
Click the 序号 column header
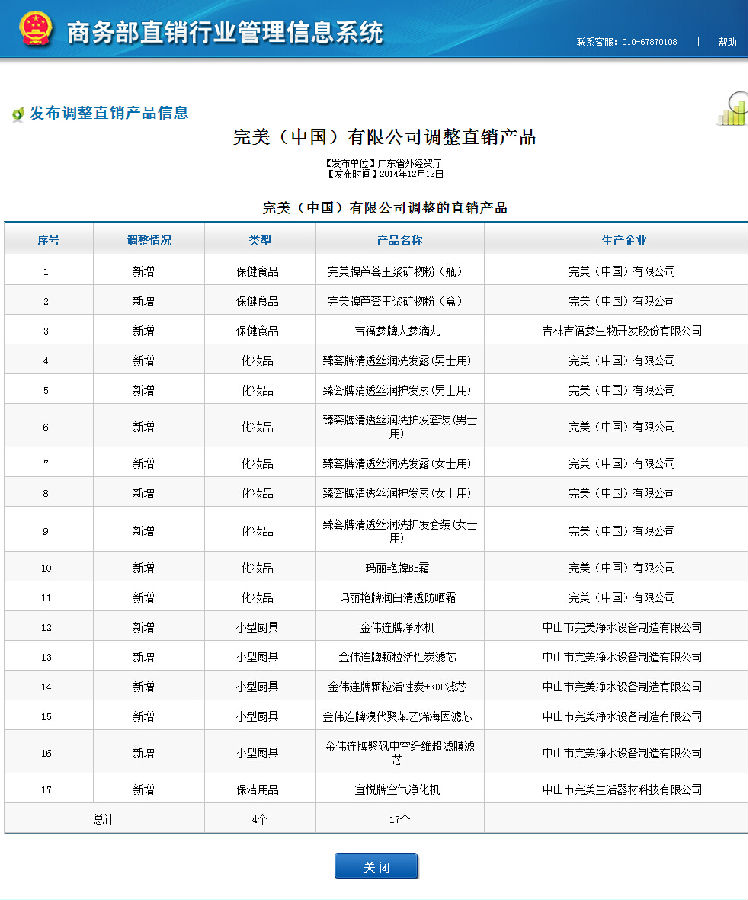pyautogui.click(x=48, y=240)
